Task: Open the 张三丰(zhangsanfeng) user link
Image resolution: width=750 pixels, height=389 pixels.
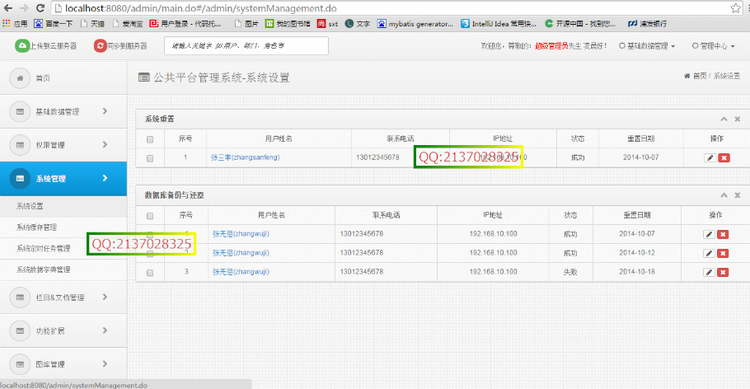Action: pyautogui.click(x=245, y=157)
